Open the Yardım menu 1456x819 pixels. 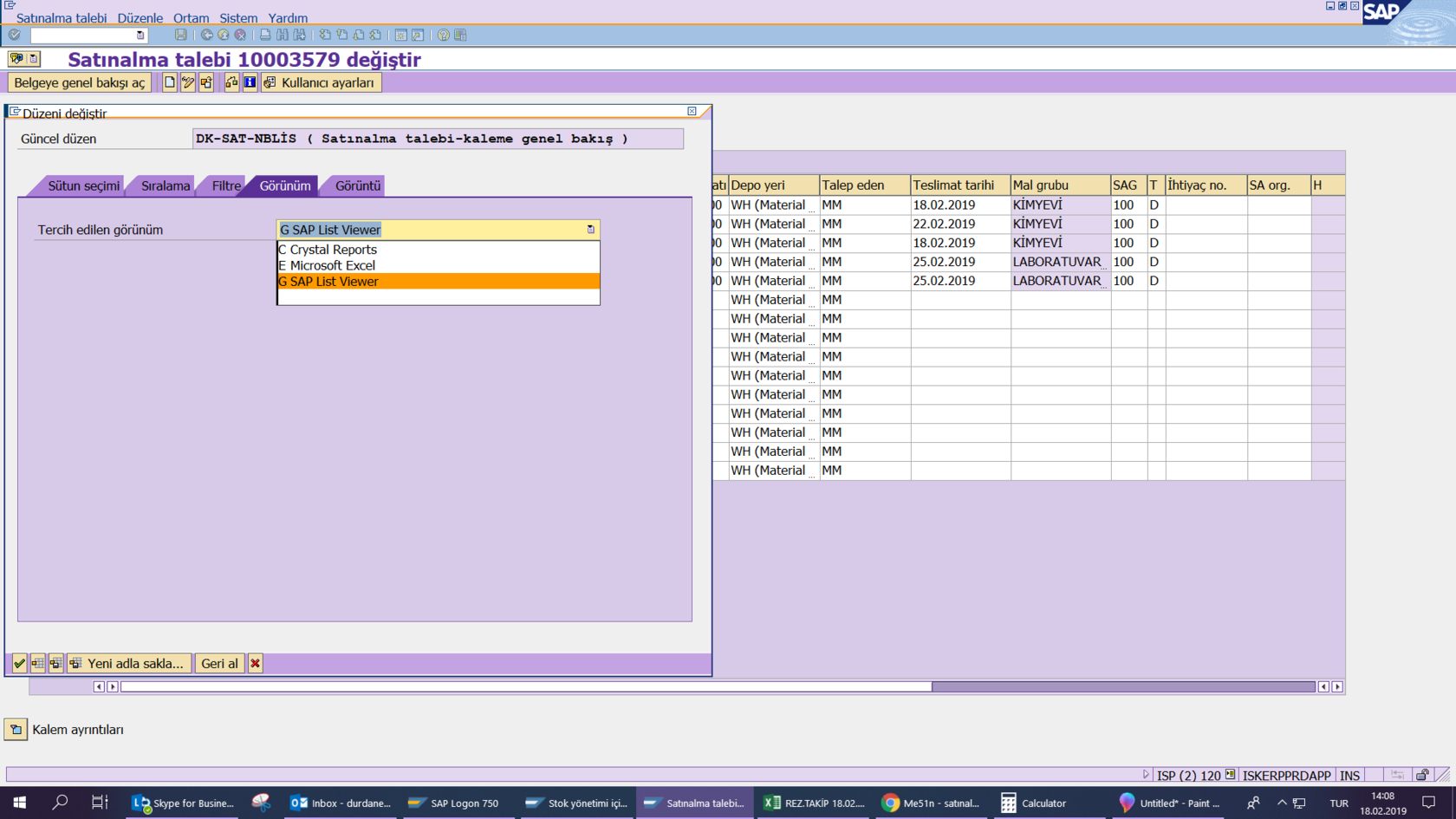[288, 18]
